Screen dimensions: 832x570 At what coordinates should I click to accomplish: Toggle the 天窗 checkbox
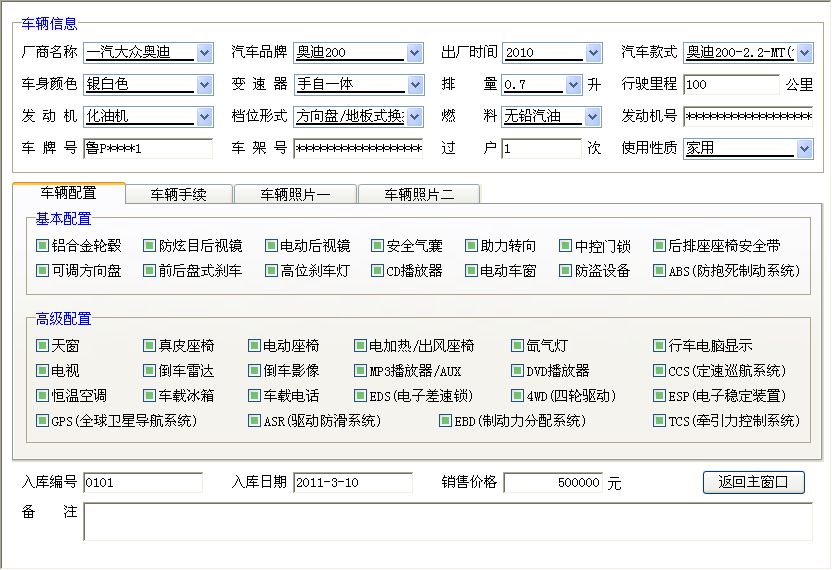[42, 346]
